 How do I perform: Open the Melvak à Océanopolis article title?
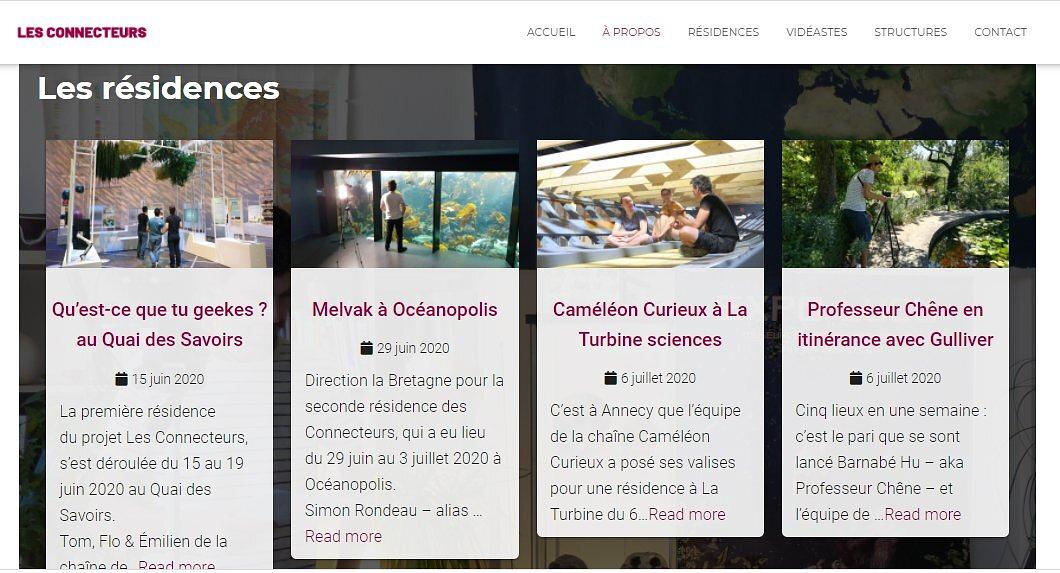click(x=405, y=309)
